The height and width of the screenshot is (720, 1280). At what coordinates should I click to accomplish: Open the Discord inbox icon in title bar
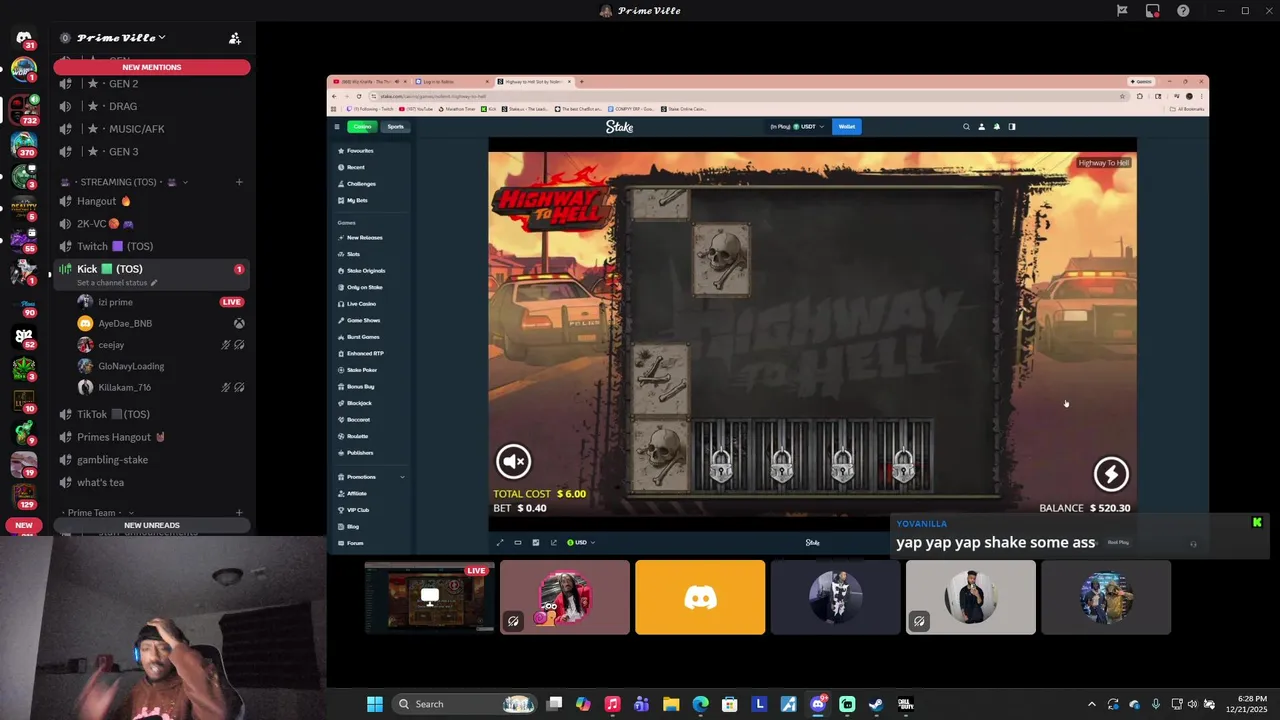[1153, 11]
